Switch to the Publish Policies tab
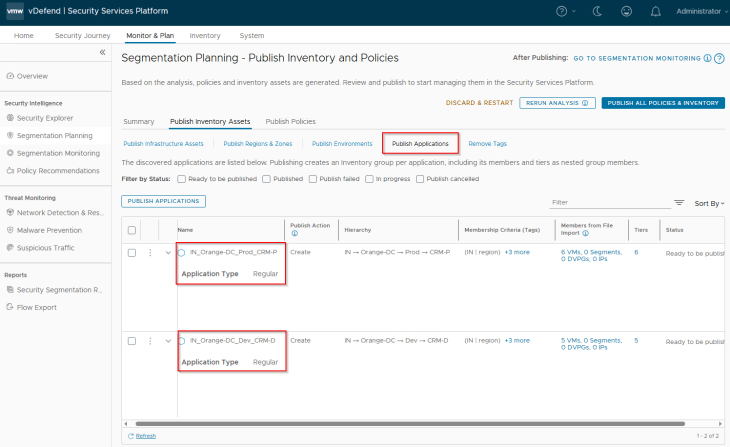Screen dimensions: 730x447 click(290, 121)
